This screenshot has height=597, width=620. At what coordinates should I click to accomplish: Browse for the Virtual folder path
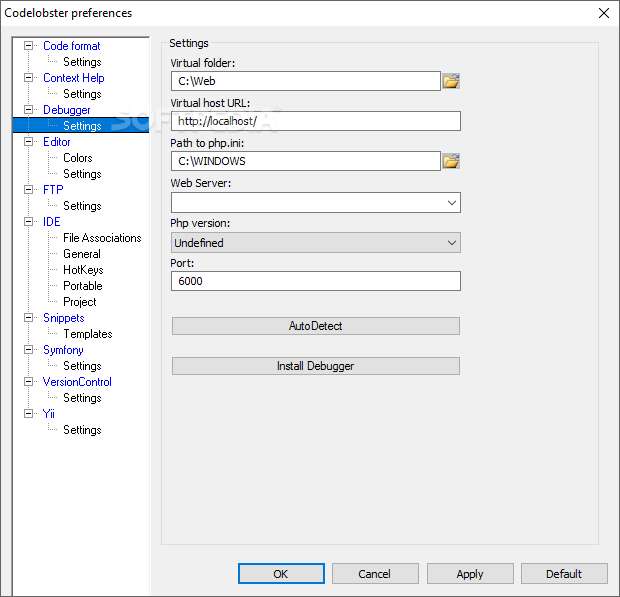point(451,81)
